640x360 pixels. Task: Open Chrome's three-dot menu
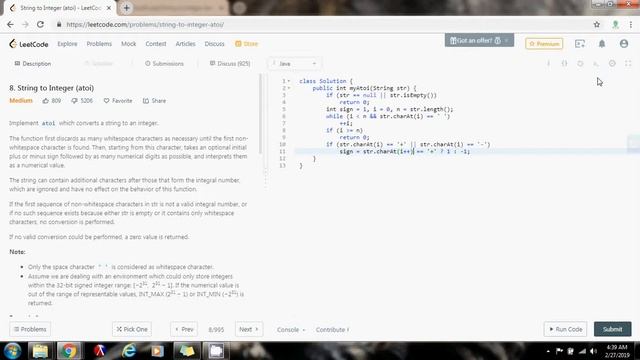(631, 24)
